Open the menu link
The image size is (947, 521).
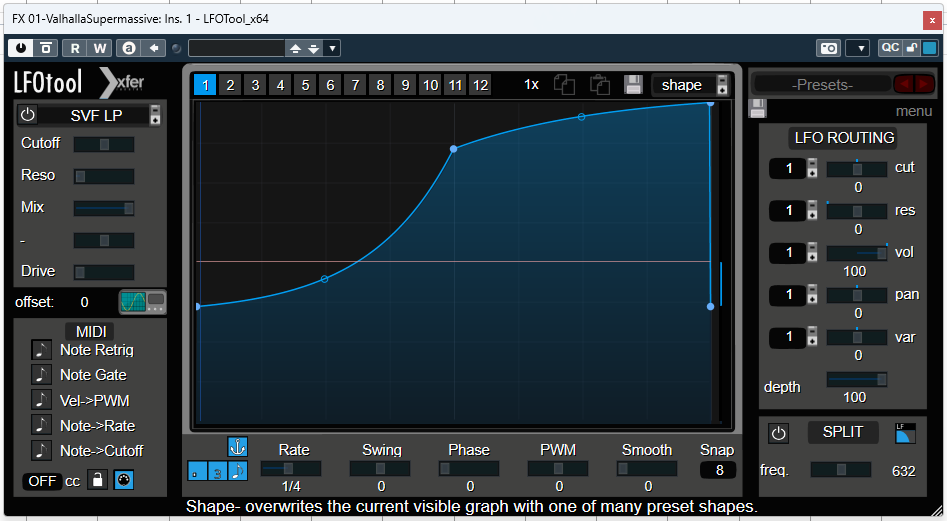coord(914,111)
